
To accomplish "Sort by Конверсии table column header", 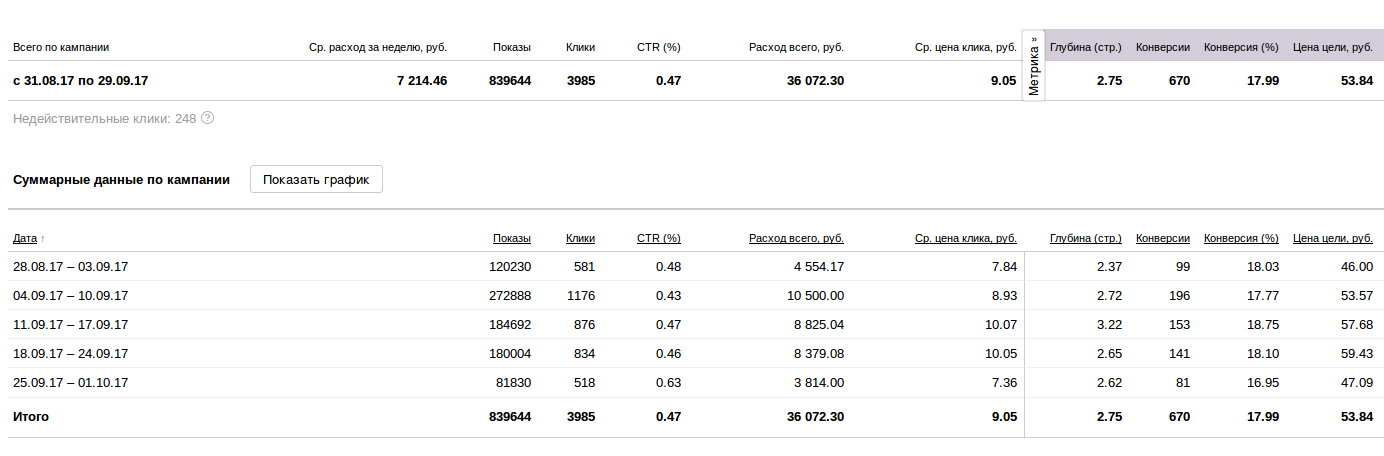I will tap(1162, 239).
